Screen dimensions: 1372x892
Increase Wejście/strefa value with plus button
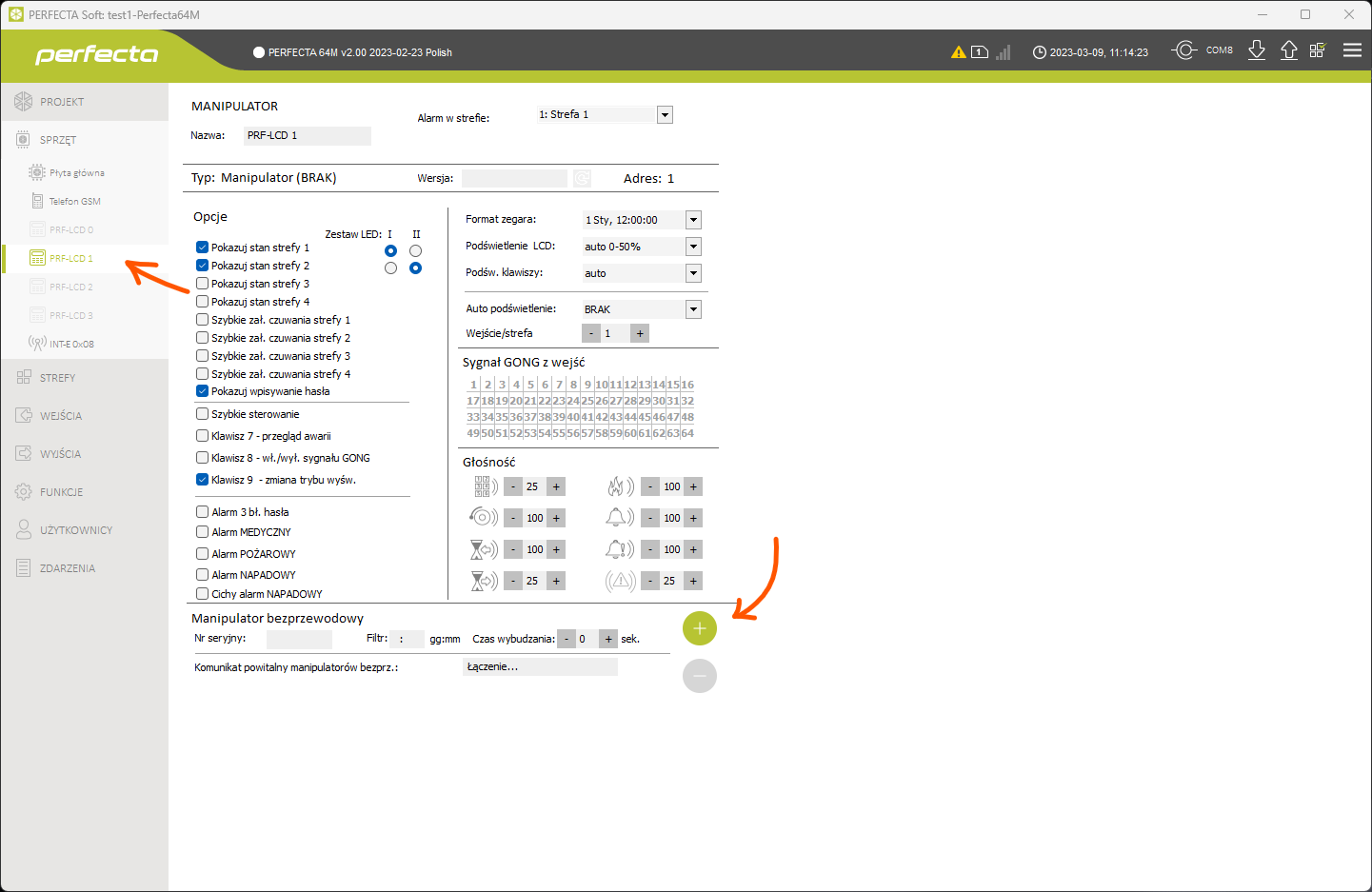(640, 333)
